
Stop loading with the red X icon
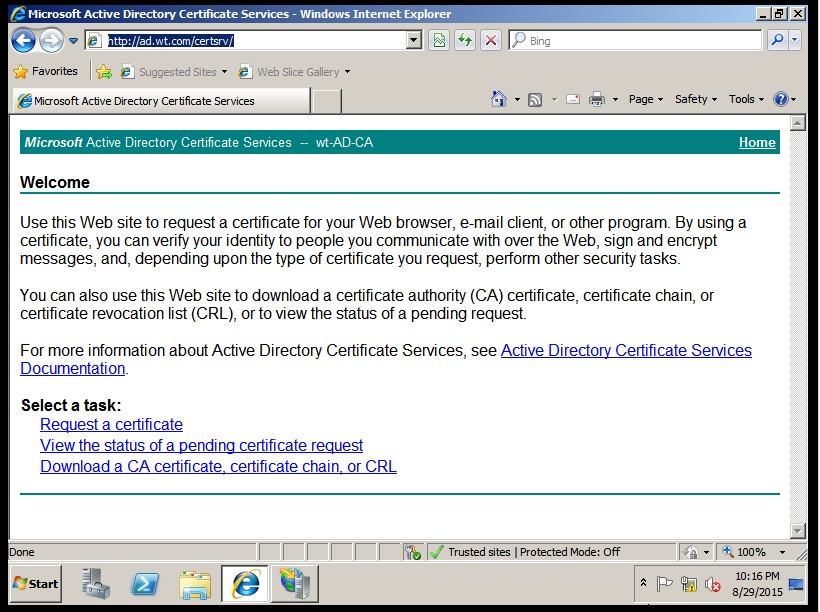pyautogui.click(x=491, y=40)
